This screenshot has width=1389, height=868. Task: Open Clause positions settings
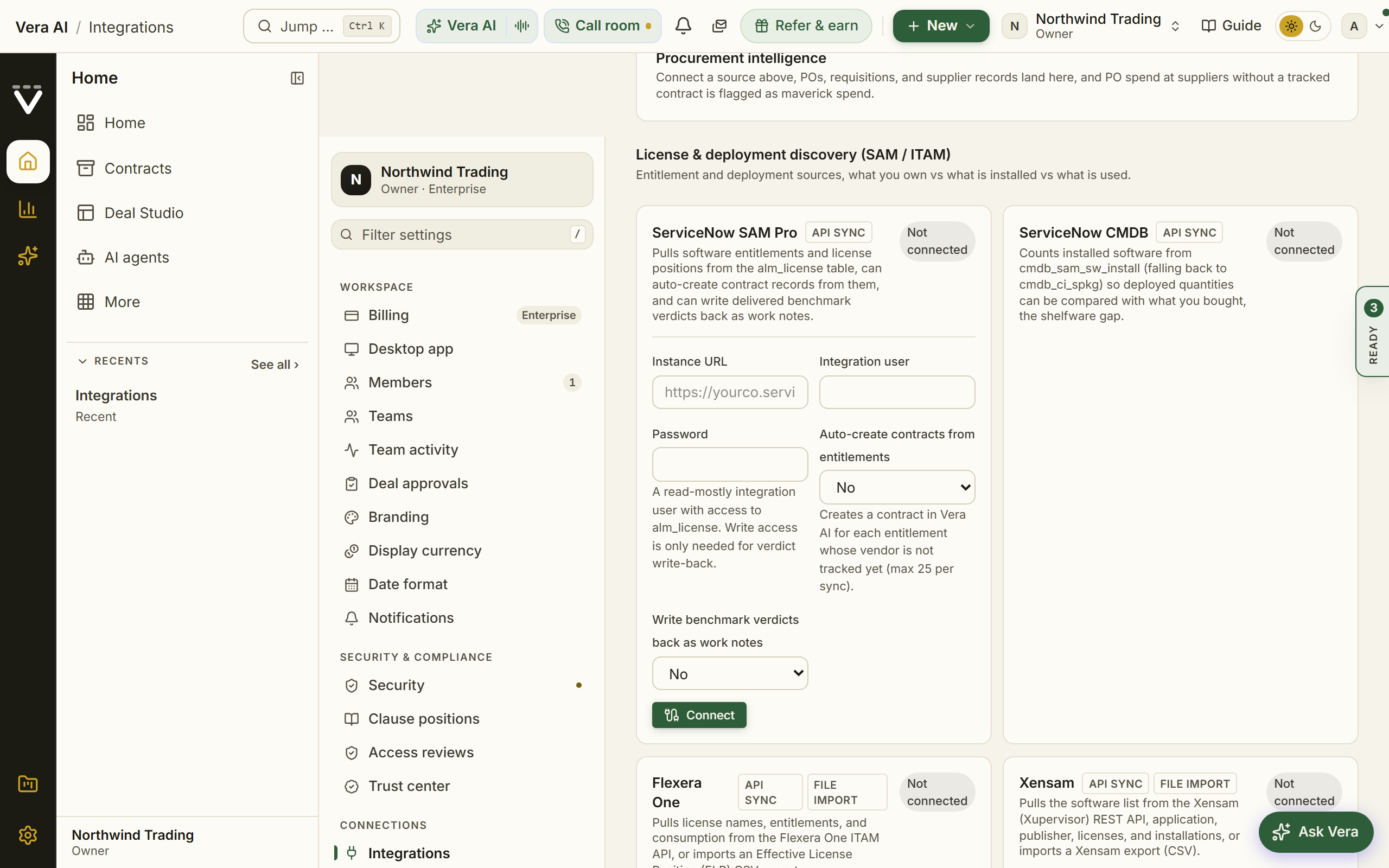(x=462, y=719)
